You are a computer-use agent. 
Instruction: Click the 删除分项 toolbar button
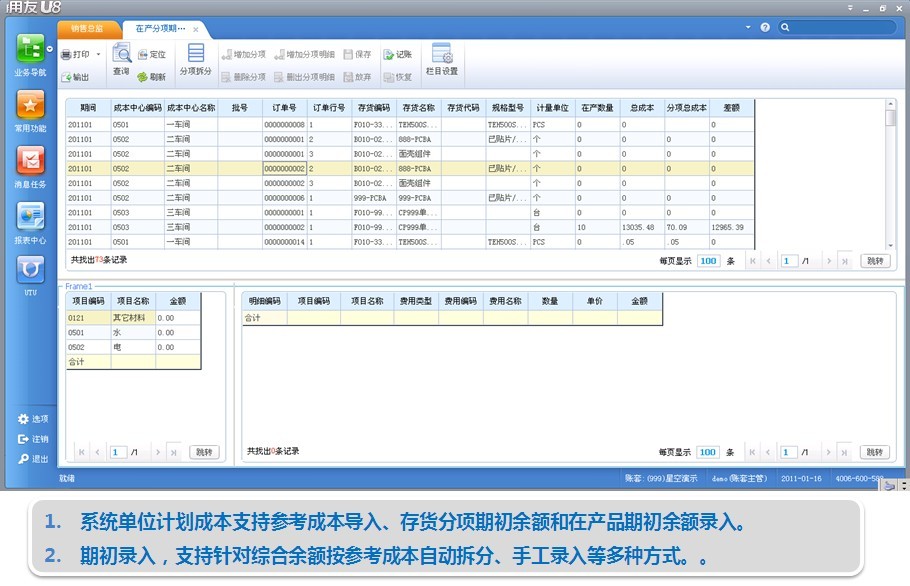tap(244, 77)
